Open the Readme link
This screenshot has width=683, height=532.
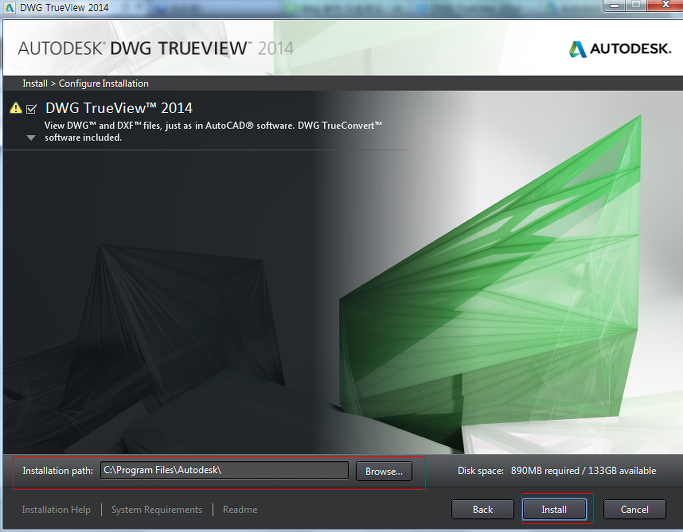(240, 509)
